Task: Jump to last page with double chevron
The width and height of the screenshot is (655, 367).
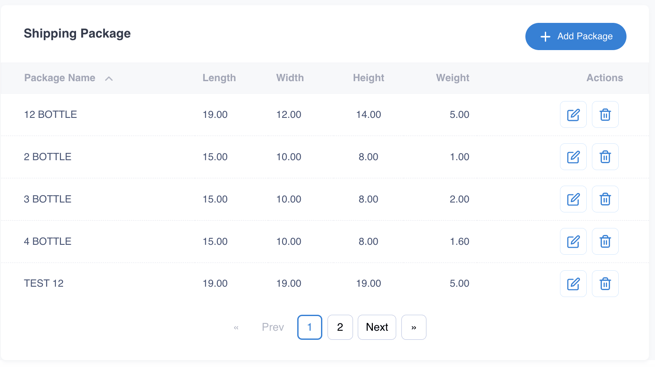Action: click(x=414, y=327)
